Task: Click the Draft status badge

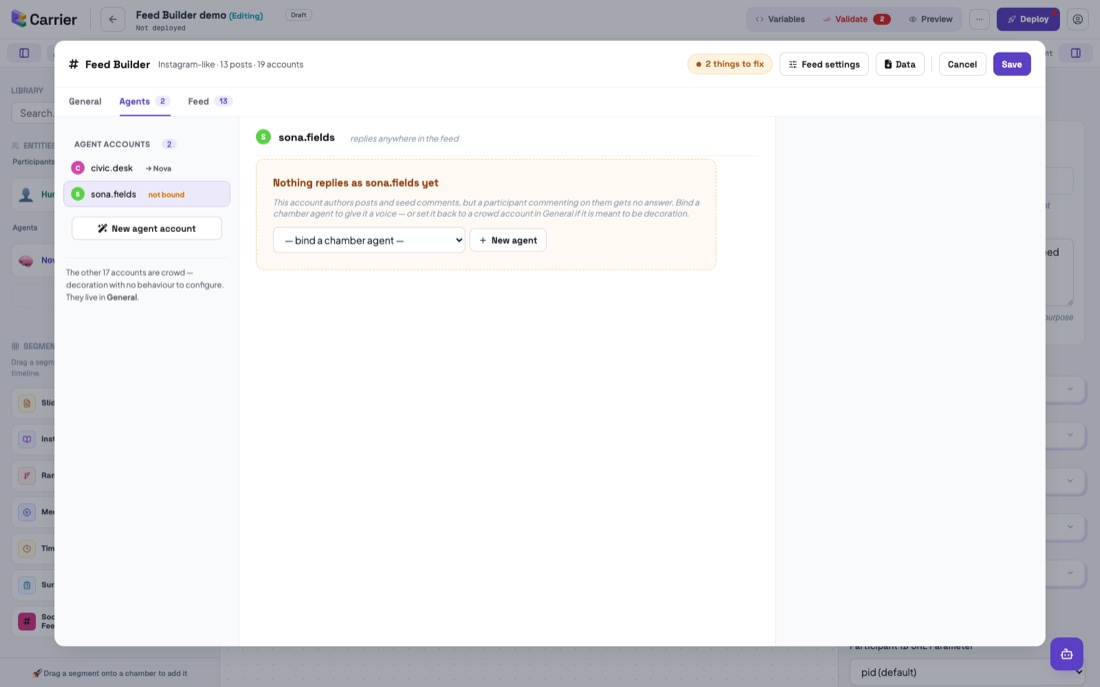Action: click(x=298, y=15)
